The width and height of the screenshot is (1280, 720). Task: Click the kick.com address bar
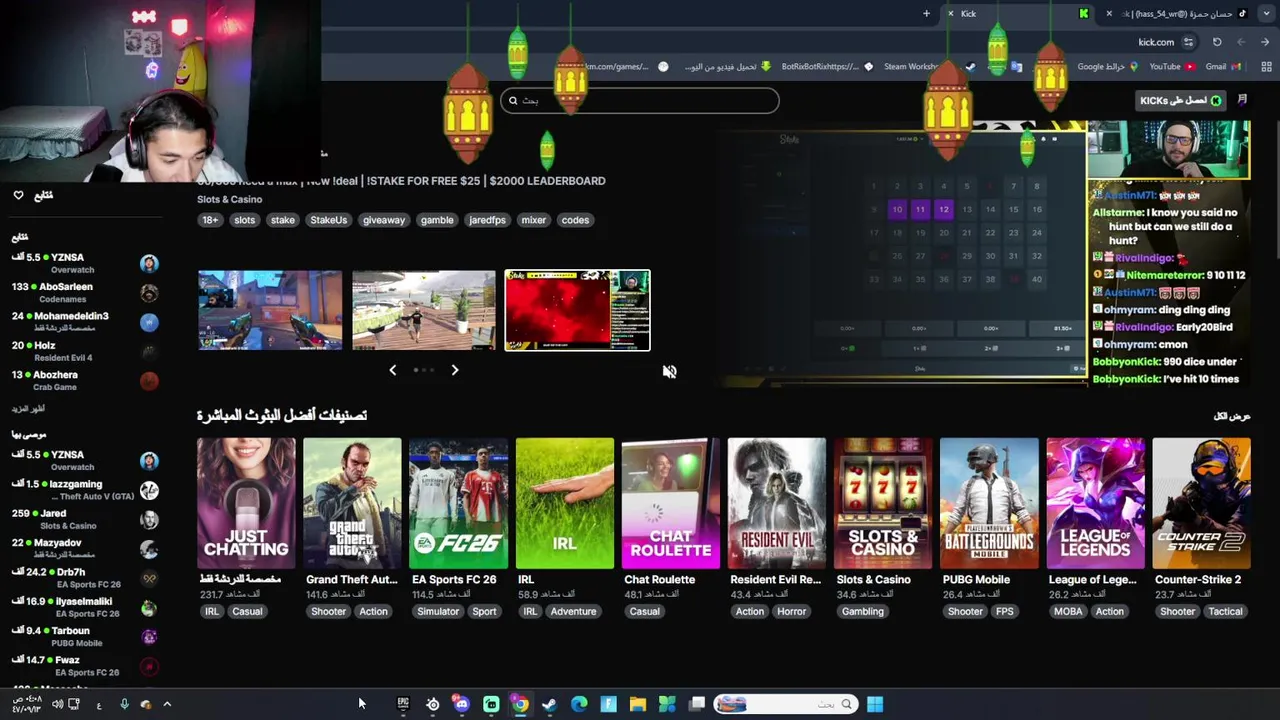click(1156, 42)
